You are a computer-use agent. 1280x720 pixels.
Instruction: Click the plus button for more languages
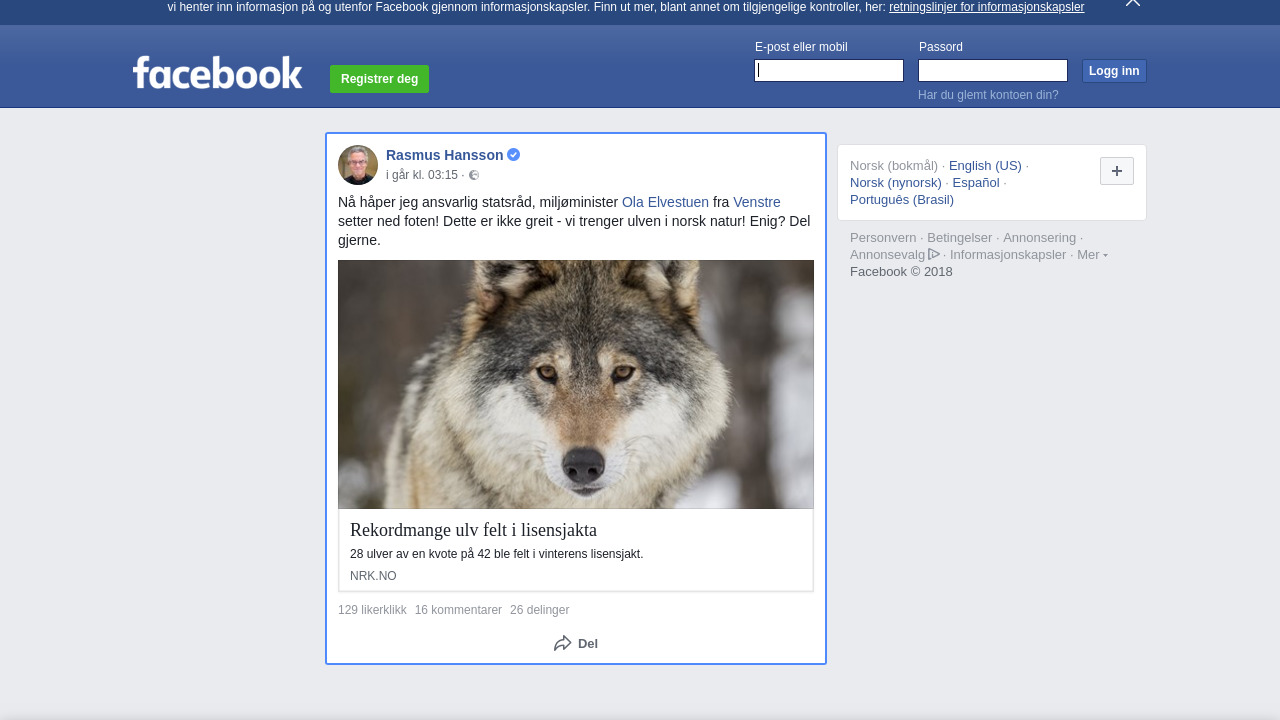click(x=1117, y=171)
